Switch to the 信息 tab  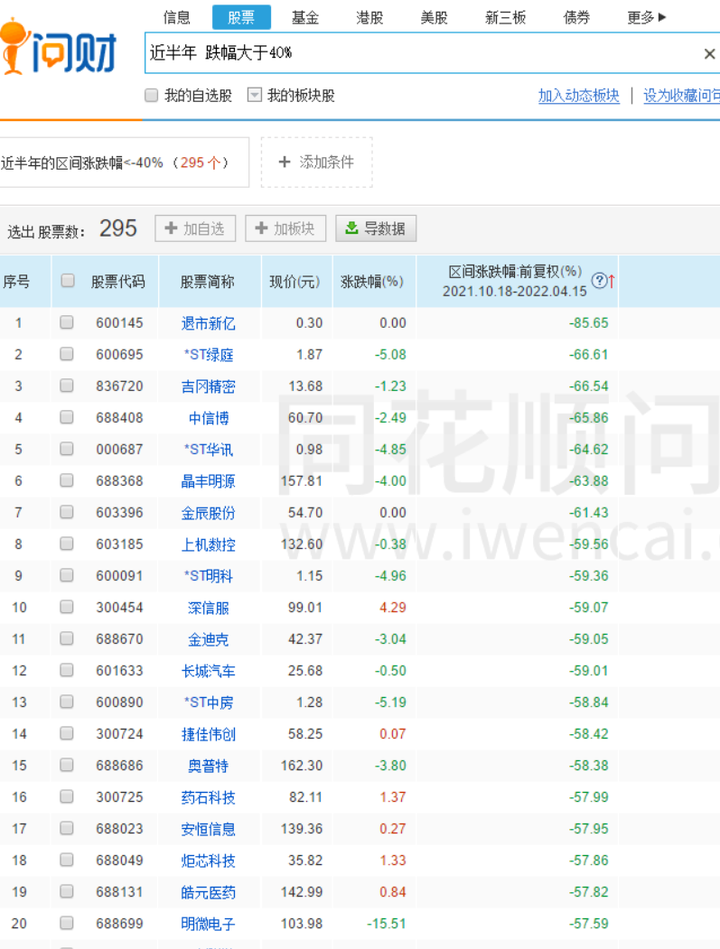pos(177,18)
